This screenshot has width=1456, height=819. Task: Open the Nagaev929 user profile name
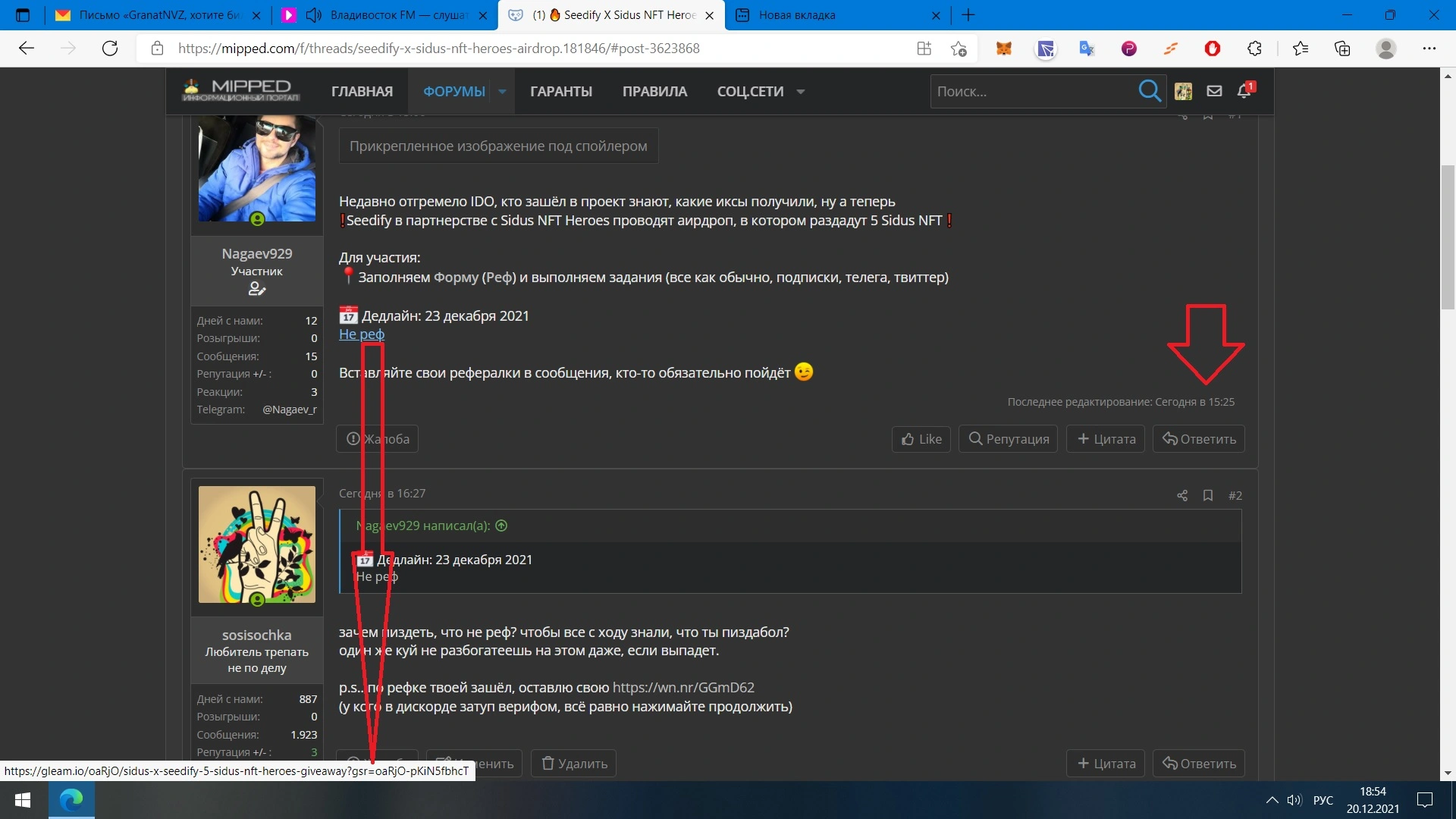coord(257,253)
